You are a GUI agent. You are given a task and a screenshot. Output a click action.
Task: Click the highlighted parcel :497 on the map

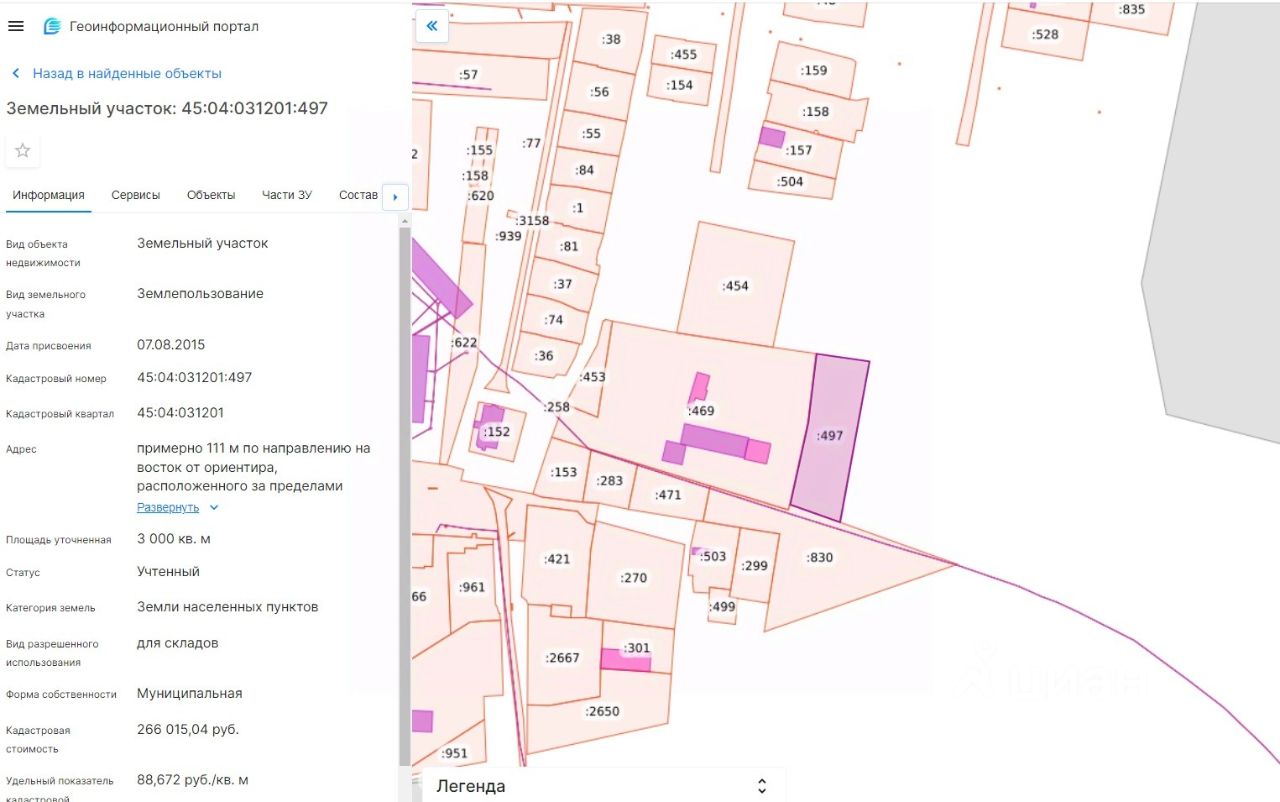click(x=830, y=436)
